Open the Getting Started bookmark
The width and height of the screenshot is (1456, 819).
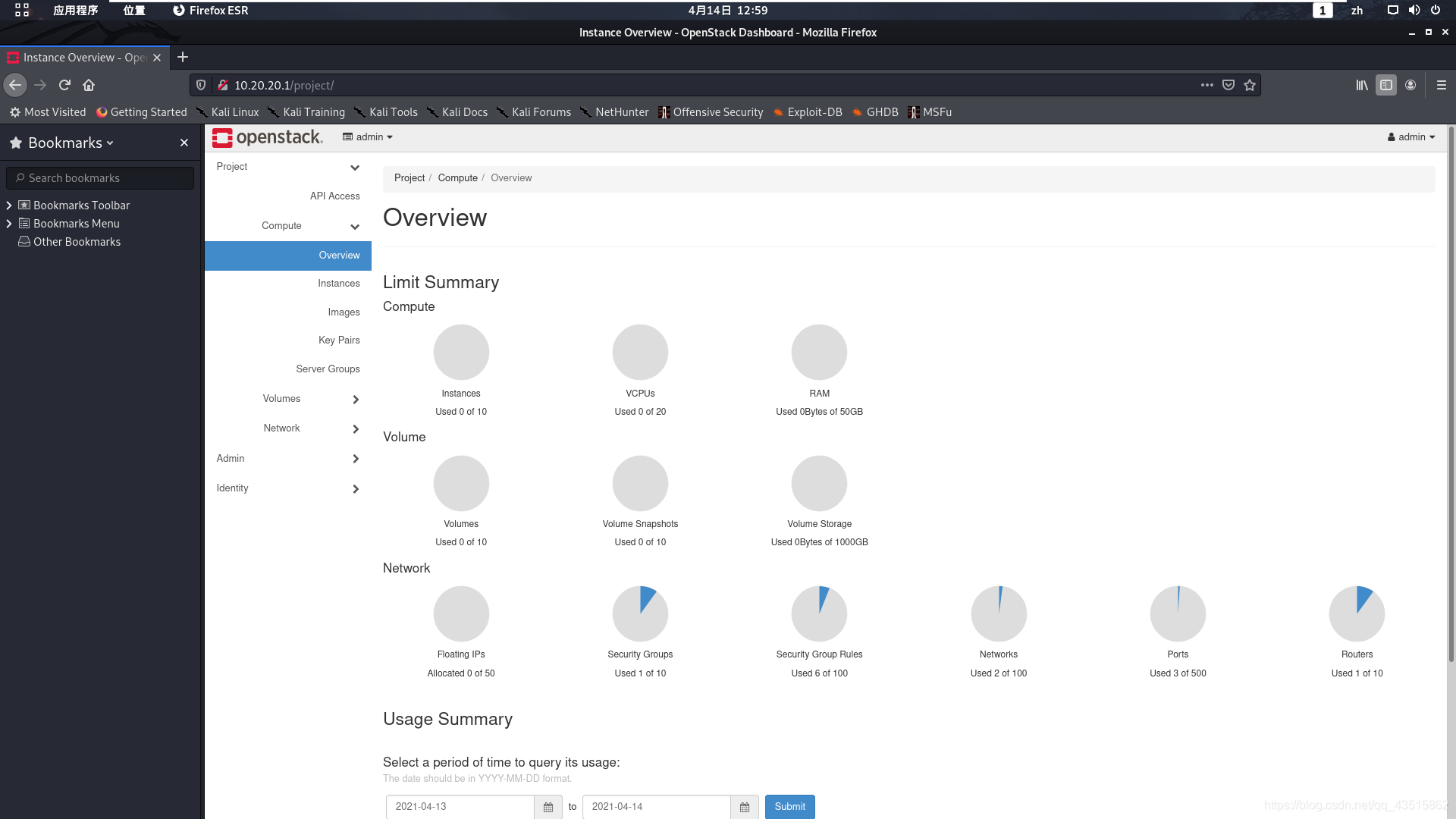(x=142, y=112)
